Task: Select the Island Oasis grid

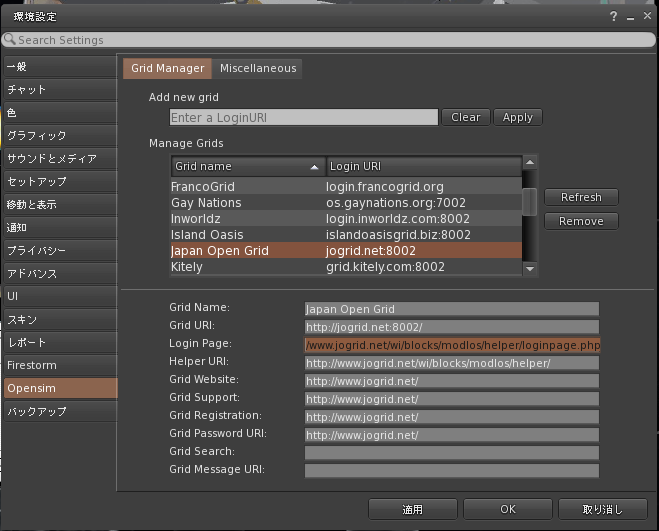Action: point(346,235)
